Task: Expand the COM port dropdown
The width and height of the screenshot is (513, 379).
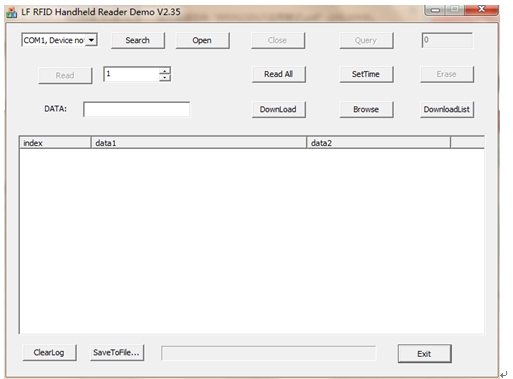Action: click(x=91, y=40)
